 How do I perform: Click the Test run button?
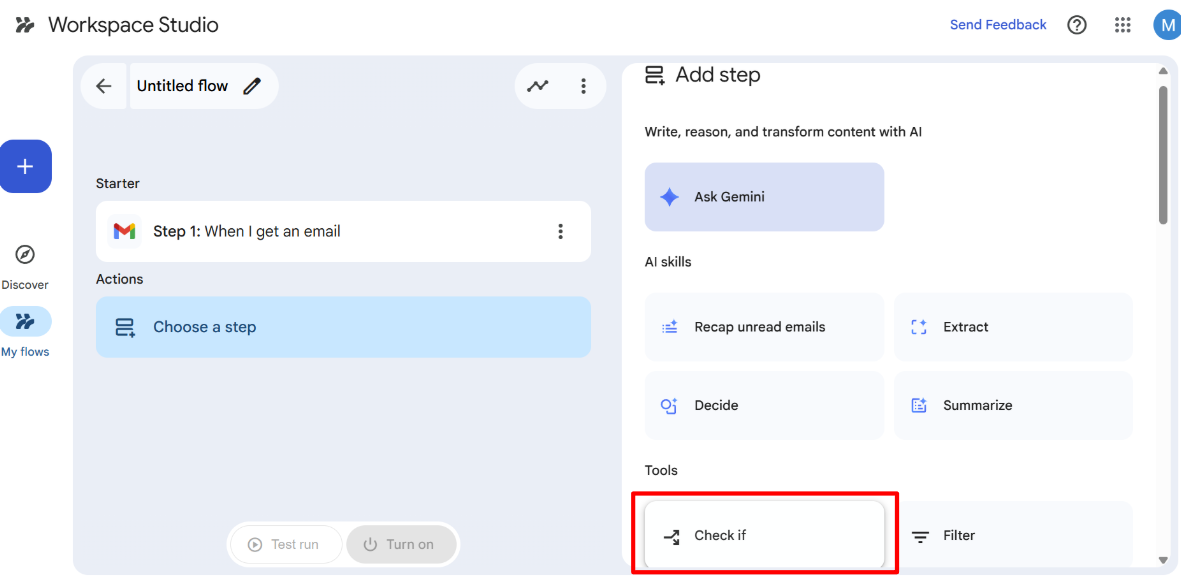point(285,545)
